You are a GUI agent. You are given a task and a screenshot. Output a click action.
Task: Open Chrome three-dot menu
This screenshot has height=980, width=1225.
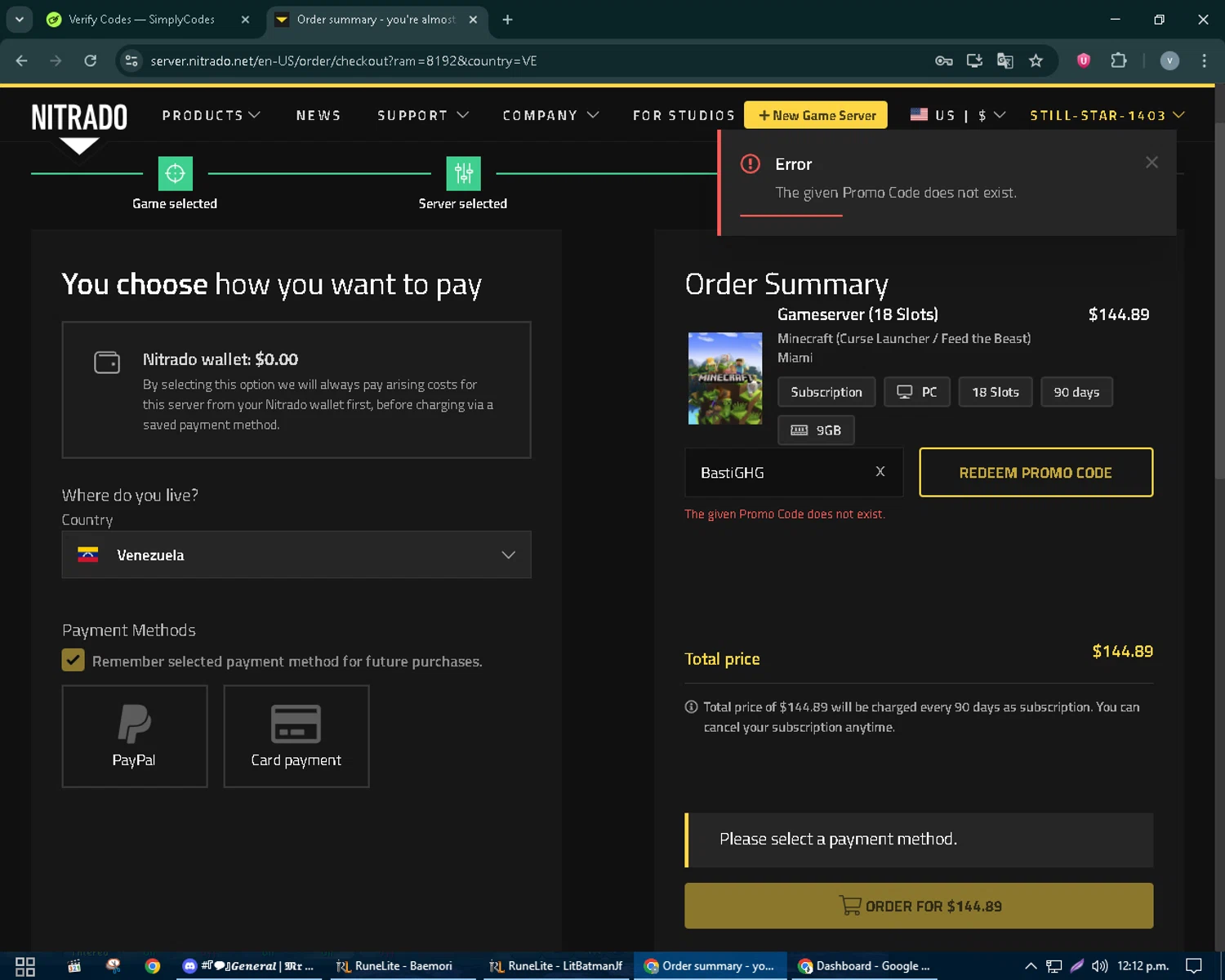click(x=1204, y=60)
